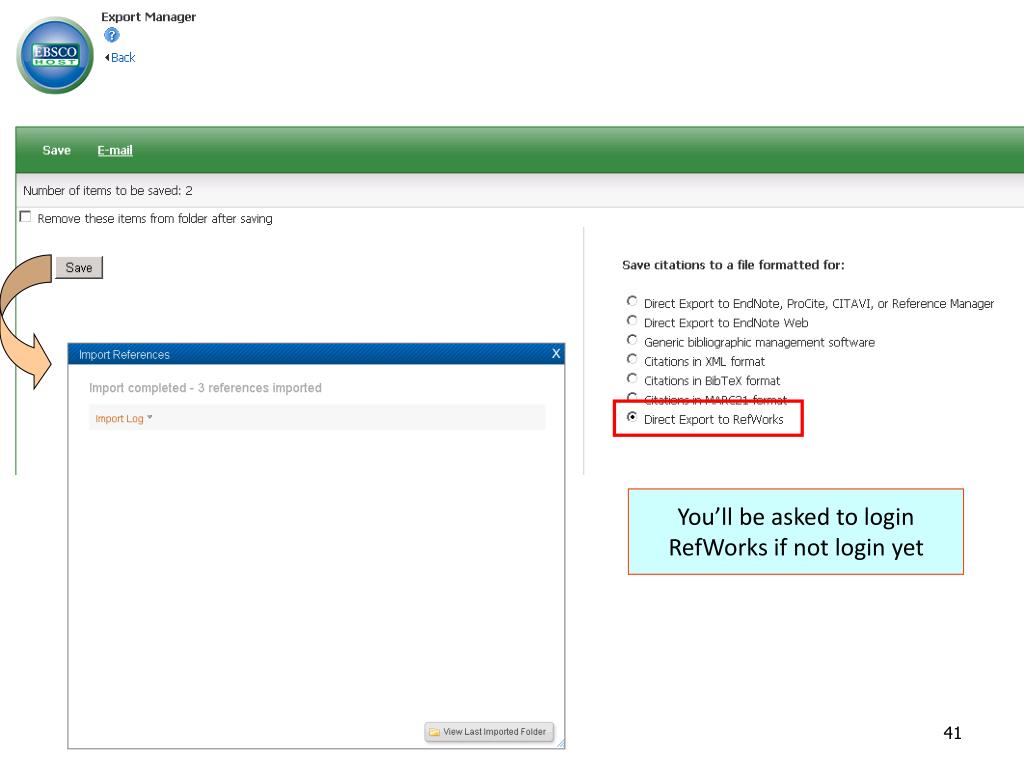Click the gray Save button

79,268
